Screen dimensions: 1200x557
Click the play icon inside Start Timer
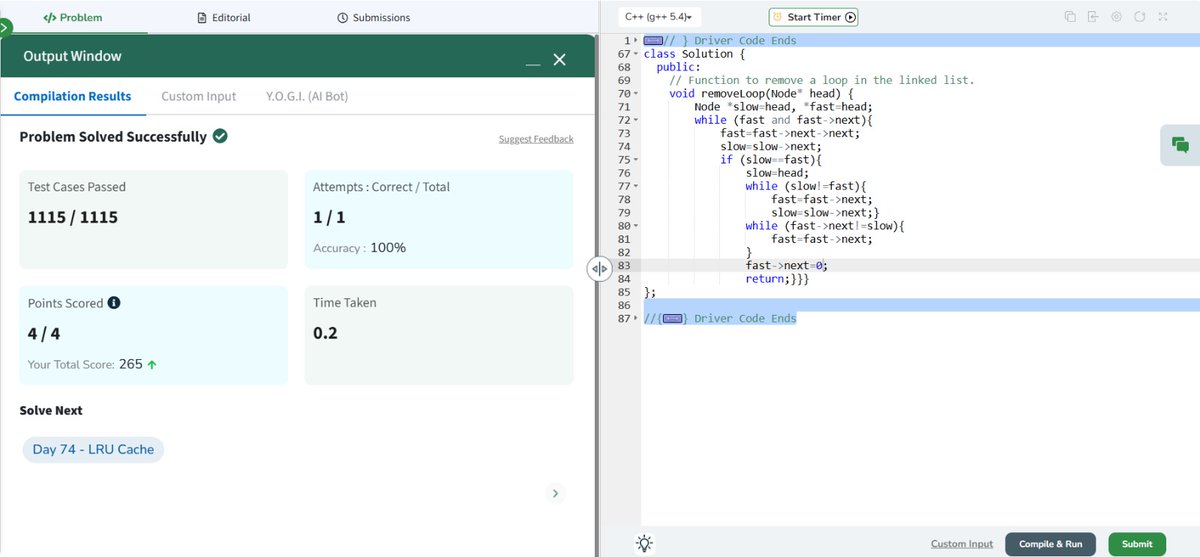850,17
